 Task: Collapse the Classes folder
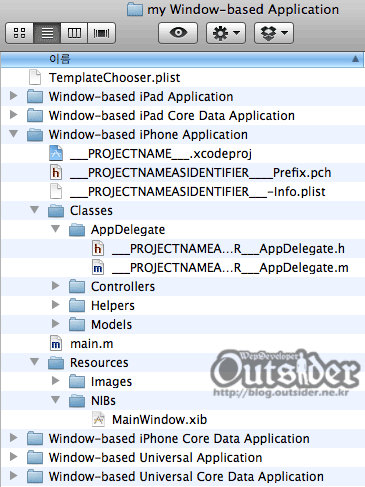coord(35,210)
